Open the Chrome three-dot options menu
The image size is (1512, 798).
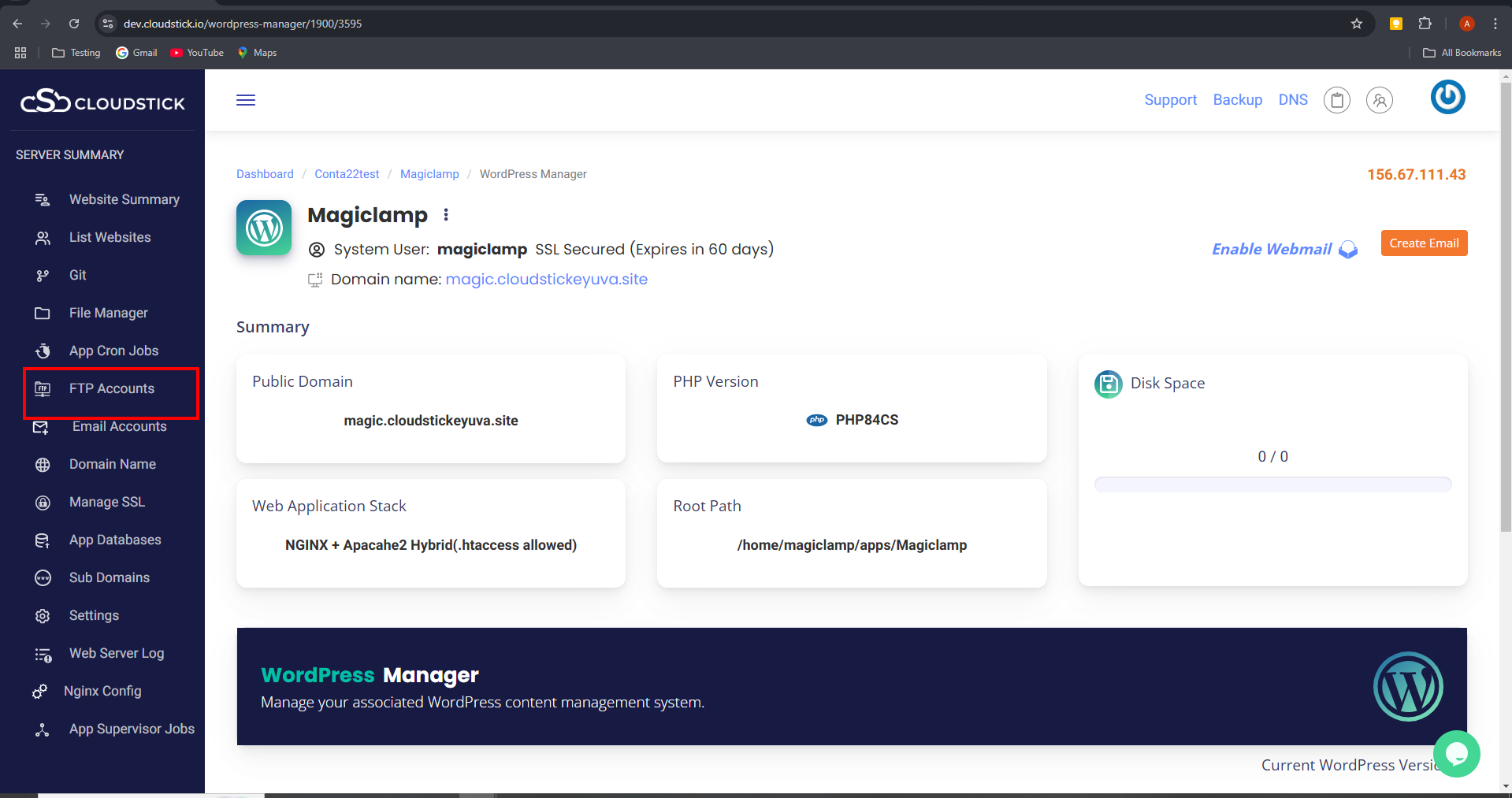click(1495, 24)
